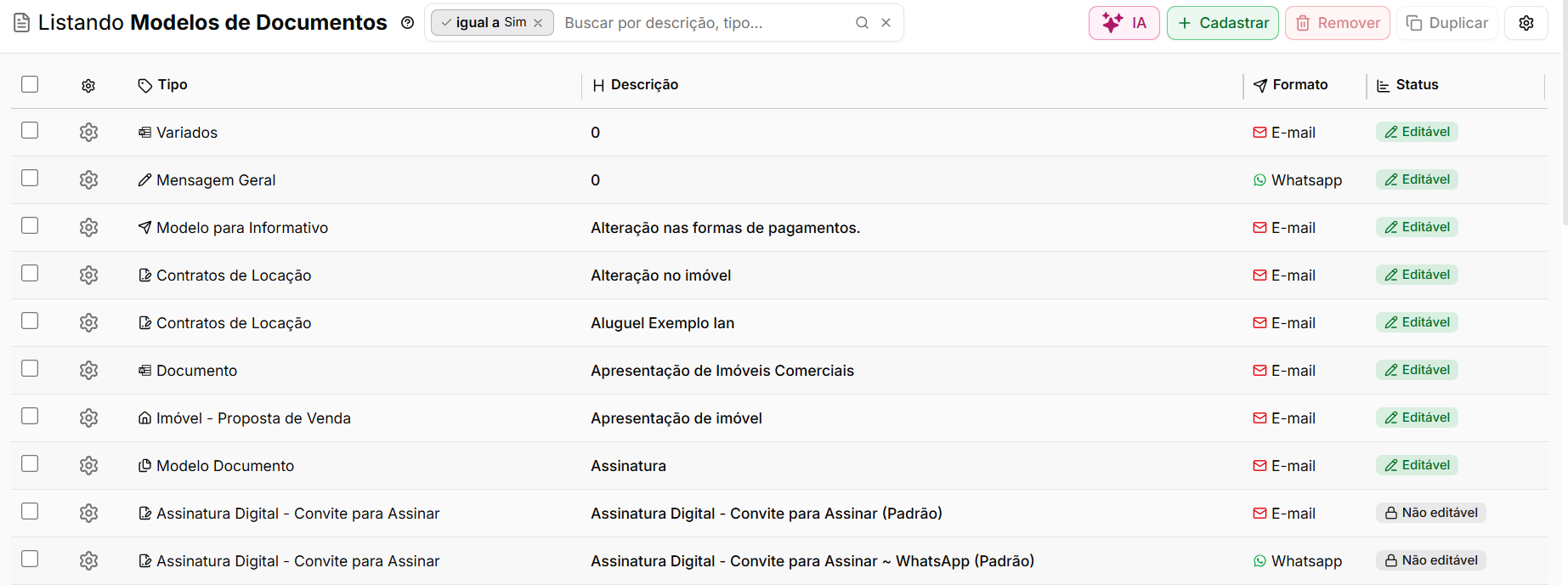Screen dimensions: 1568x585
Task: Click the 'Alteração nas formas de pagamentos.' description
Action: (726, 228)
